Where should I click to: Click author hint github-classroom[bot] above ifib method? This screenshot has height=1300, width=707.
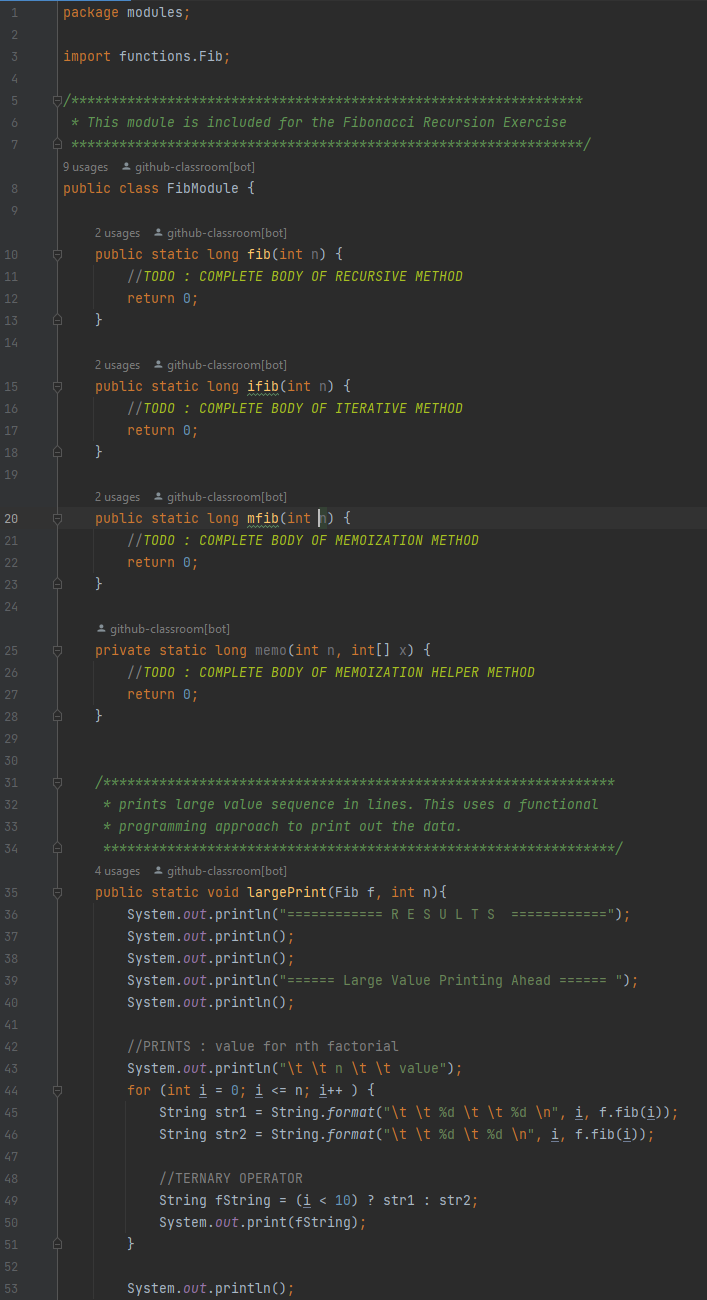click(x=220, y=365)
